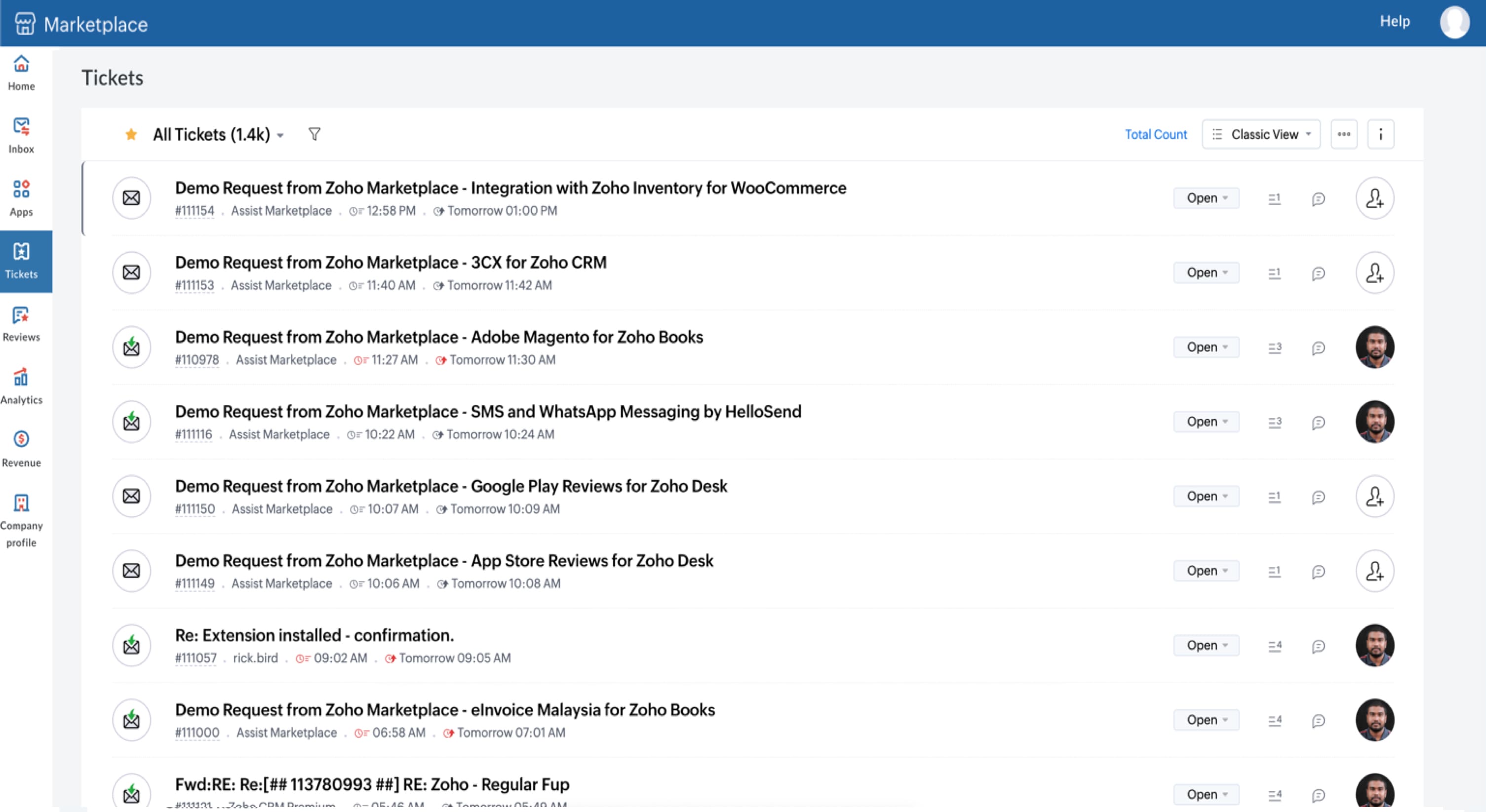Open the ticket filter funnel icon
The height and width of the screenshot is (812, 1486).
point(314,134)
